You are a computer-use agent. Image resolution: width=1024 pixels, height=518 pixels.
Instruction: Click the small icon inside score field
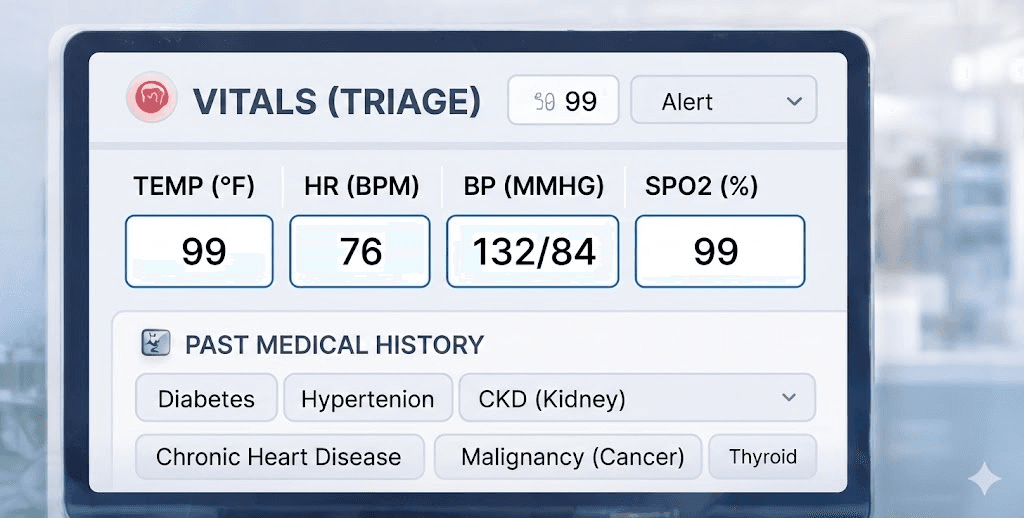544,101
